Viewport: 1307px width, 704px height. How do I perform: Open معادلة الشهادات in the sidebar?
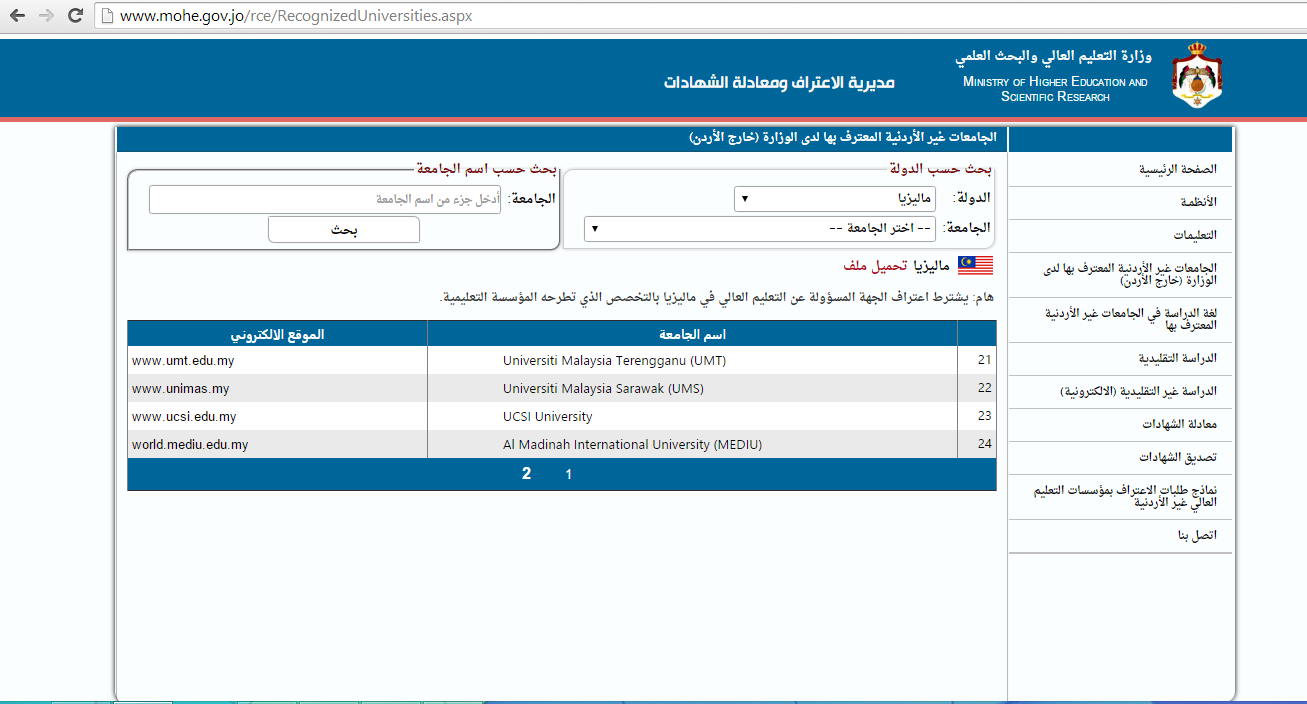click(x=1180, y=425)
